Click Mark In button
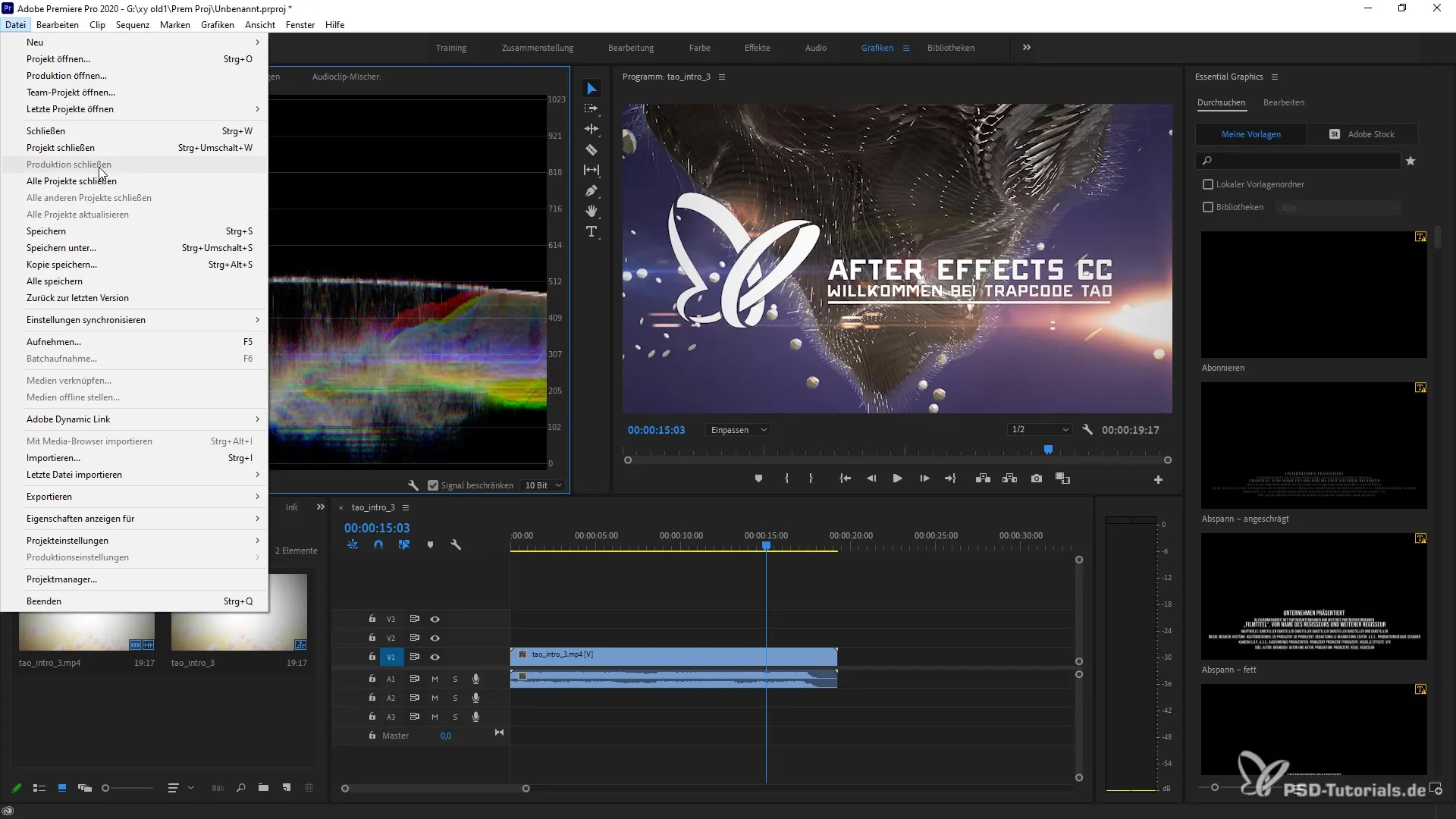The image size is (1456, 819). (786, 479)
